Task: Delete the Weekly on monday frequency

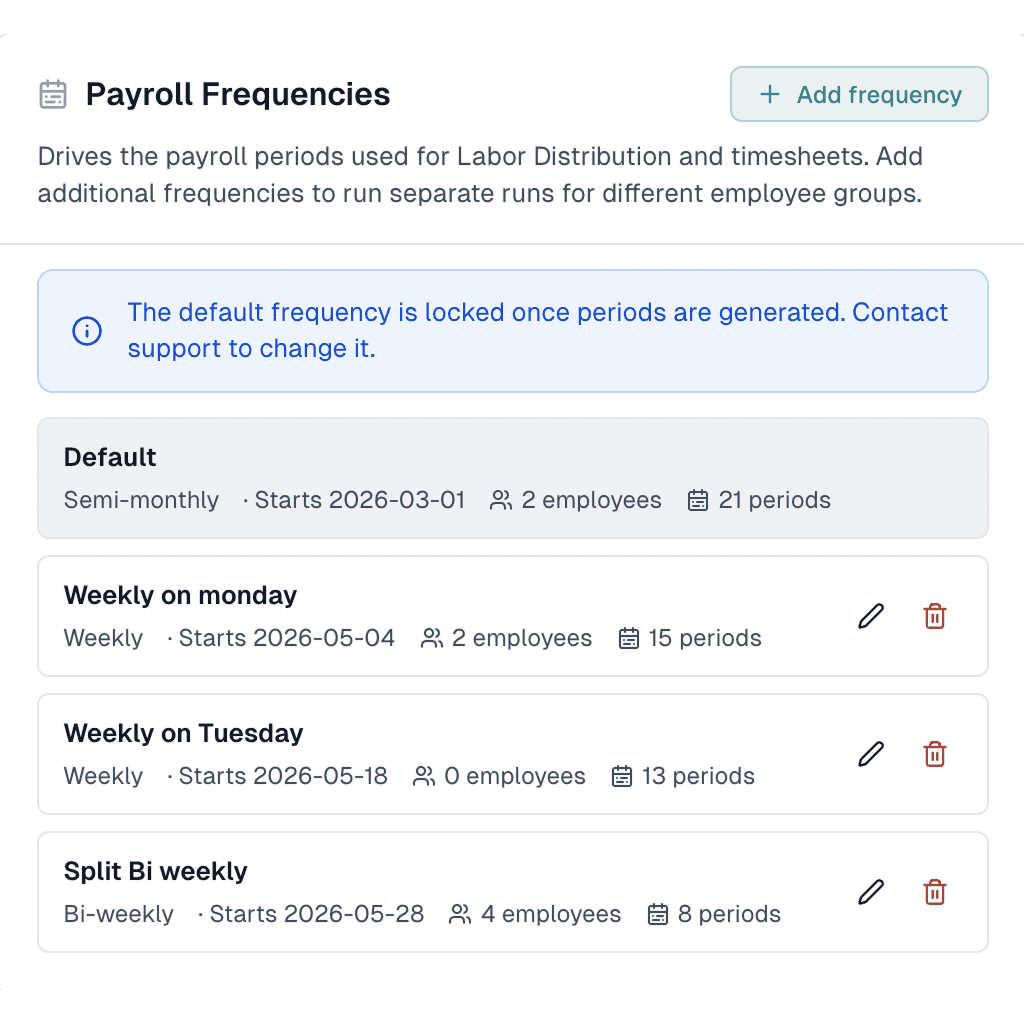Action: (935, 616)
